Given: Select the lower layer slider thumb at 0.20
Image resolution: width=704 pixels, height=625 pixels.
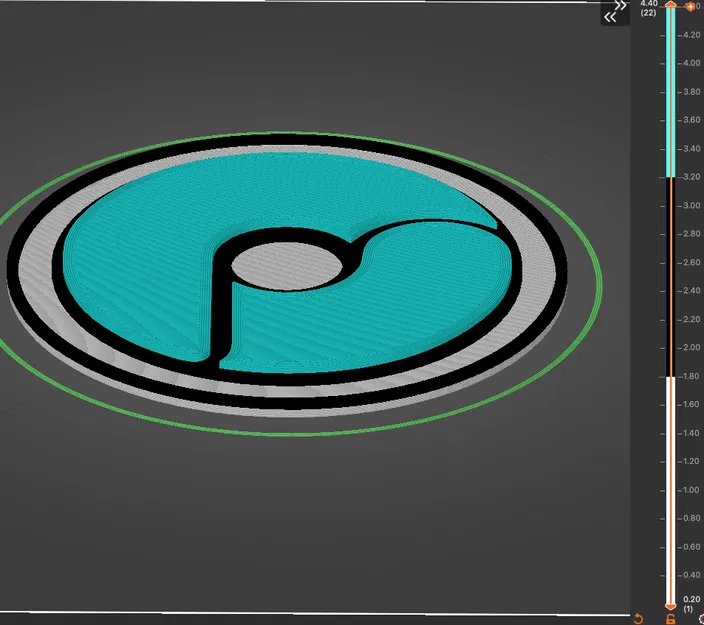Looking at the screenshot, I should point(670,607).
